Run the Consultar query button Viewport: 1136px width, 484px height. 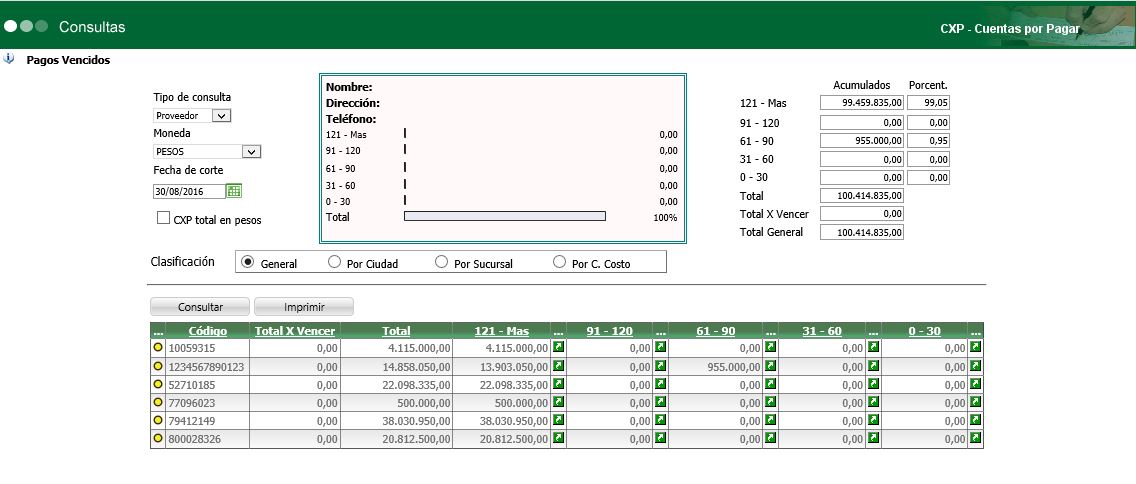click(x=200, y=307)
